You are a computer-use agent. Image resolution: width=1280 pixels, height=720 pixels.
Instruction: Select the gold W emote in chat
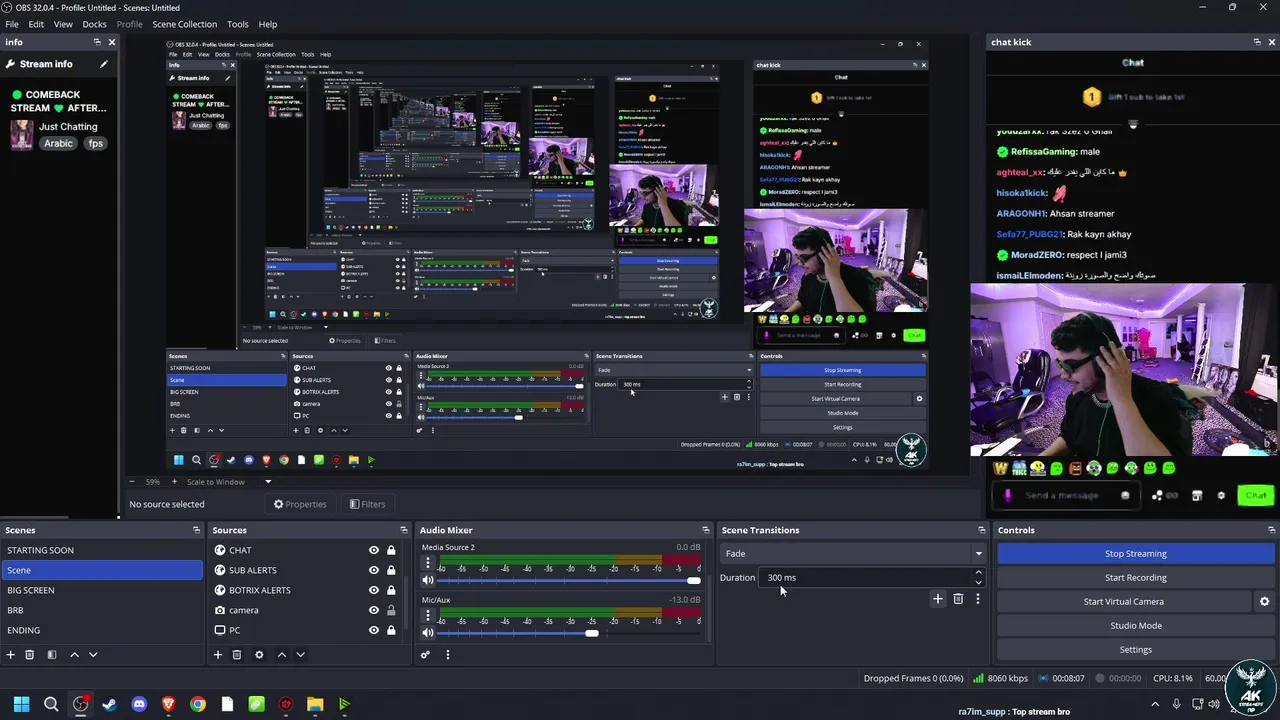point(1001,468)
